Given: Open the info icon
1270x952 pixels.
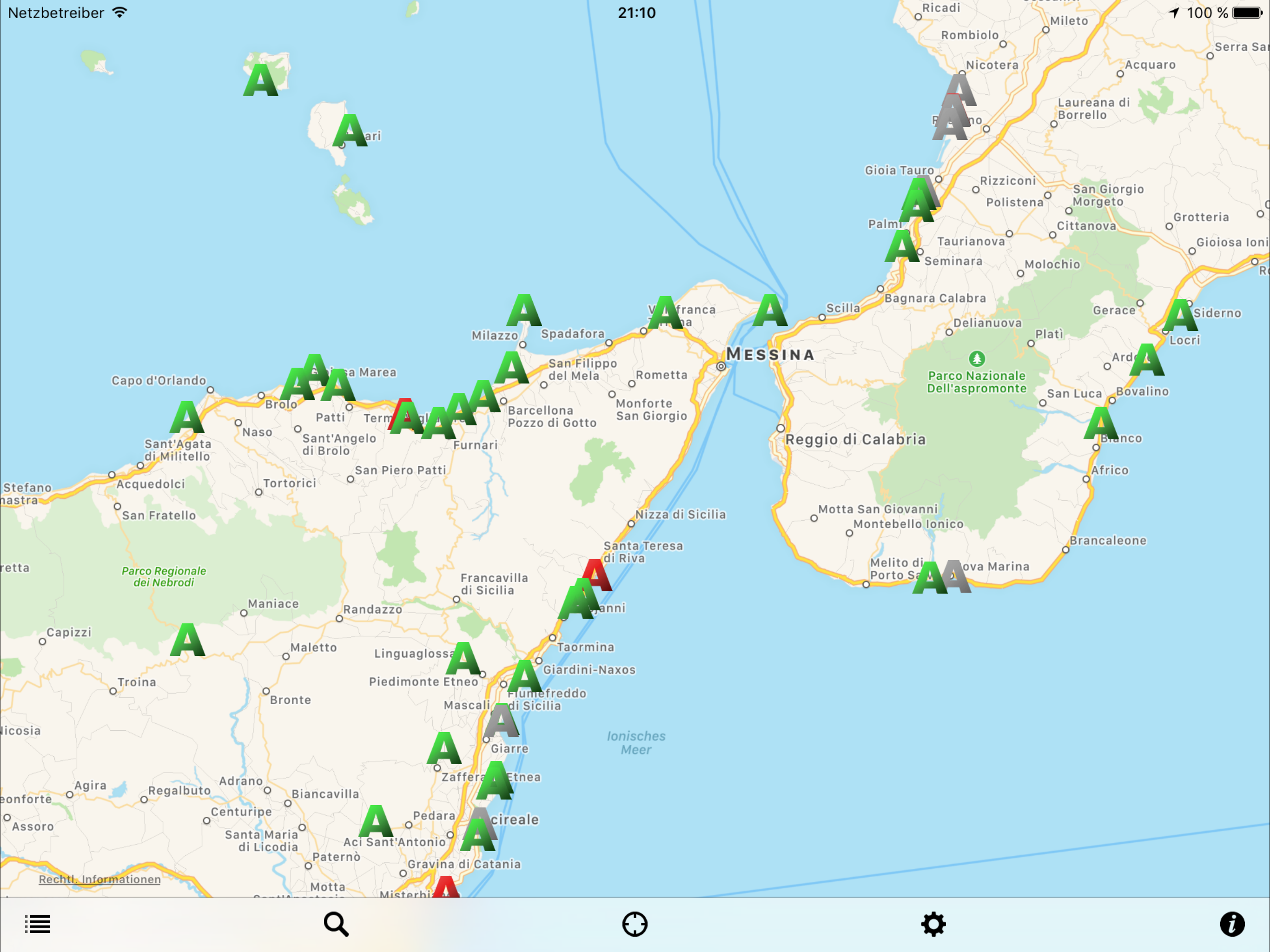Looking at the screenshot, I should (1232, 925).
